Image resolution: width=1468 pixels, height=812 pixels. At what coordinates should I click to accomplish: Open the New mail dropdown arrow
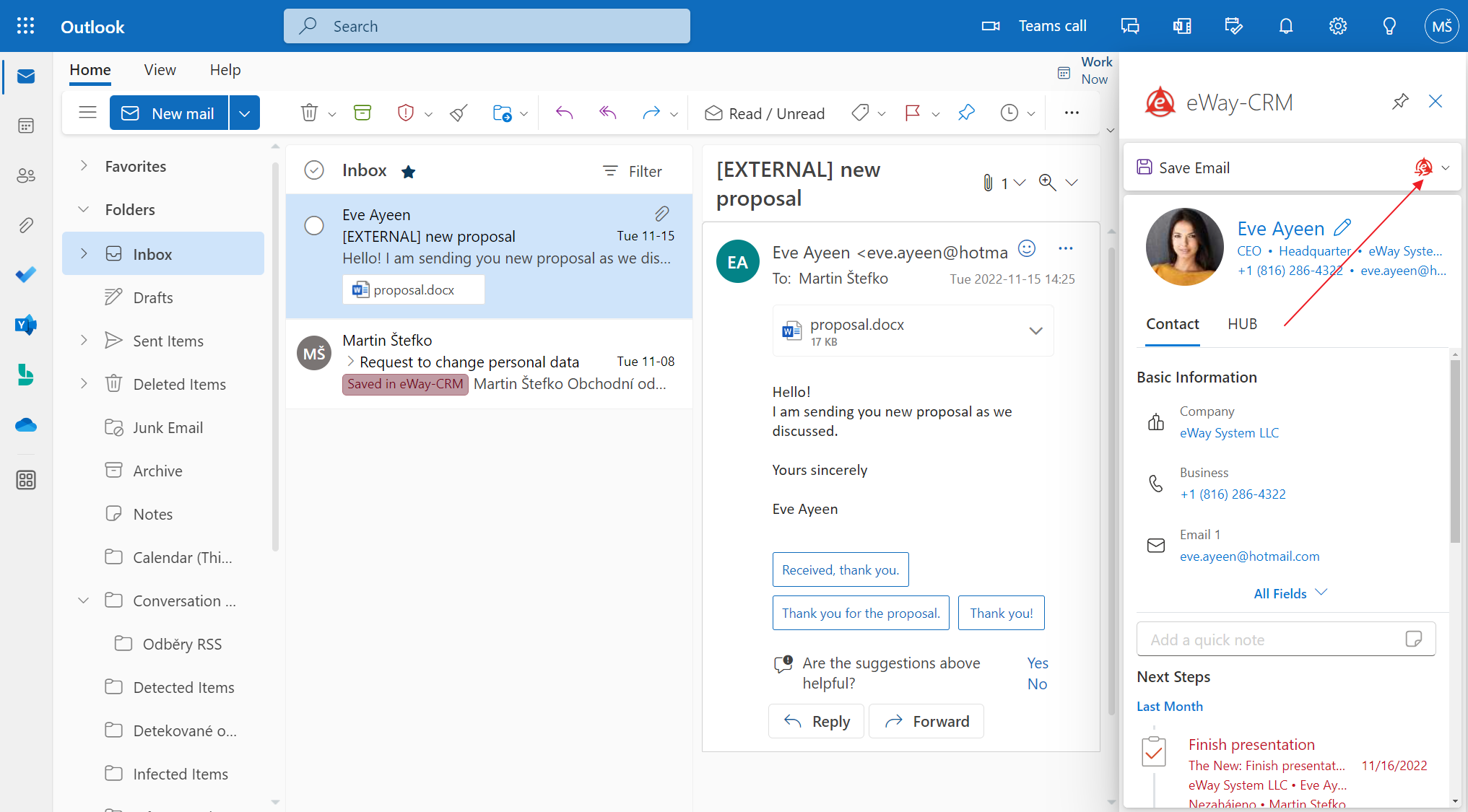(245, 113)
